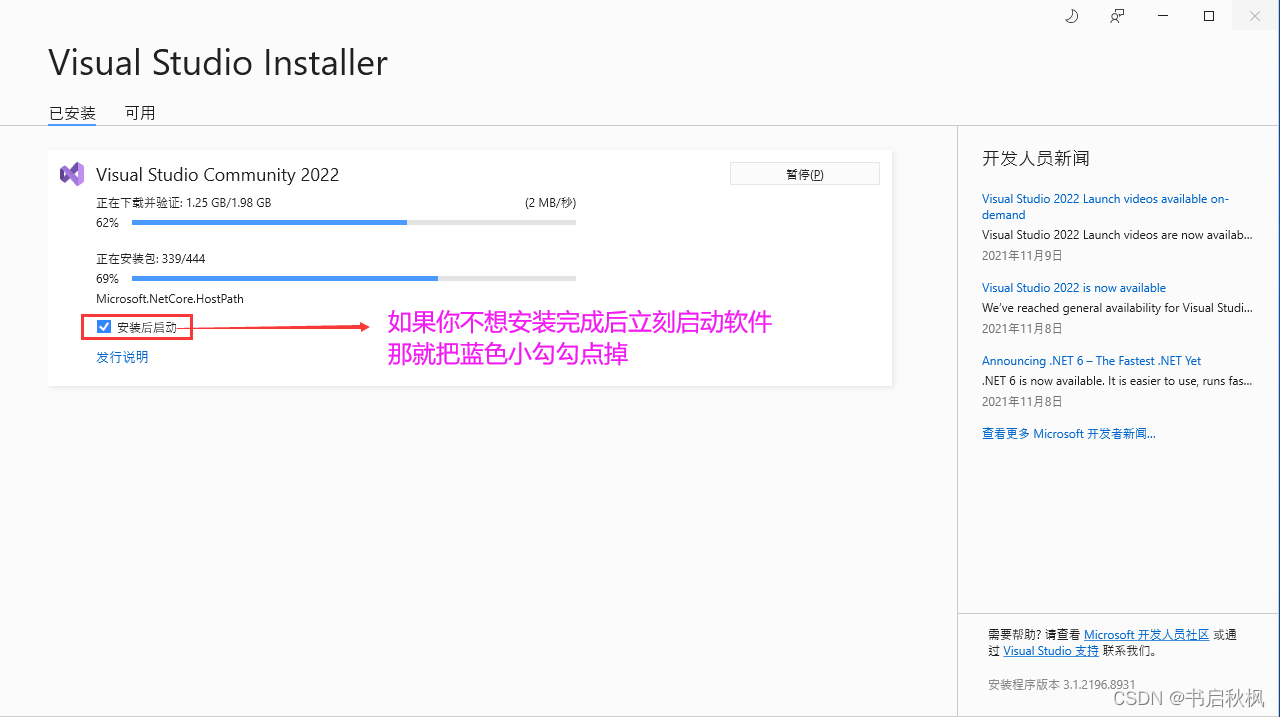Click the 暂停(P) button
The image size is (1280, 717).
pyautogui.click(x=805, y=174)
